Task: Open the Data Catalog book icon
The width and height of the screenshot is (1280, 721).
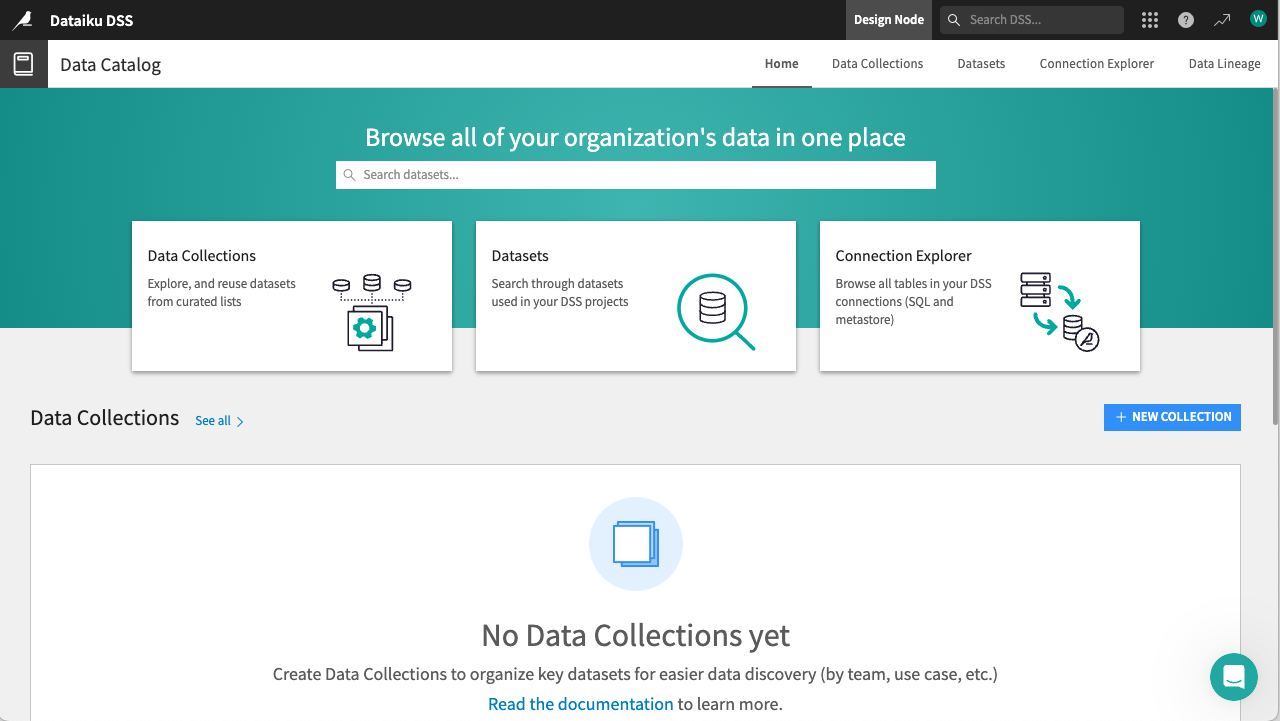Action: [x=23, y=64]
